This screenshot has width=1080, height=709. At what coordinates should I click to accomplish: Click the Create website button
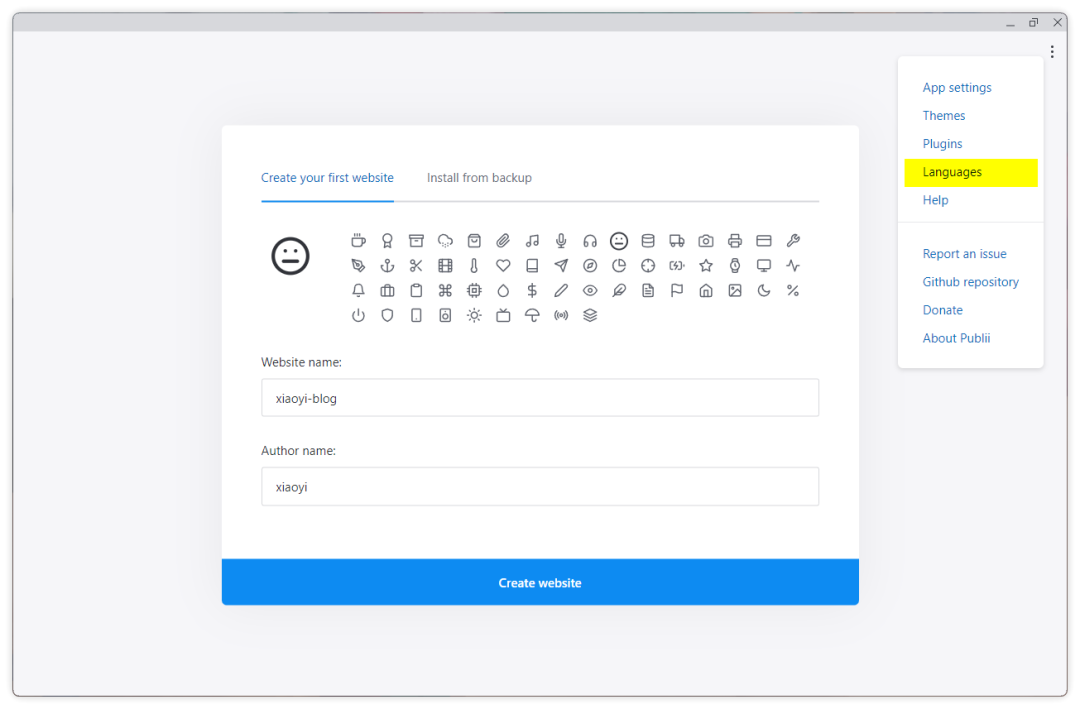pyautogui.click(x=540, y=582)
